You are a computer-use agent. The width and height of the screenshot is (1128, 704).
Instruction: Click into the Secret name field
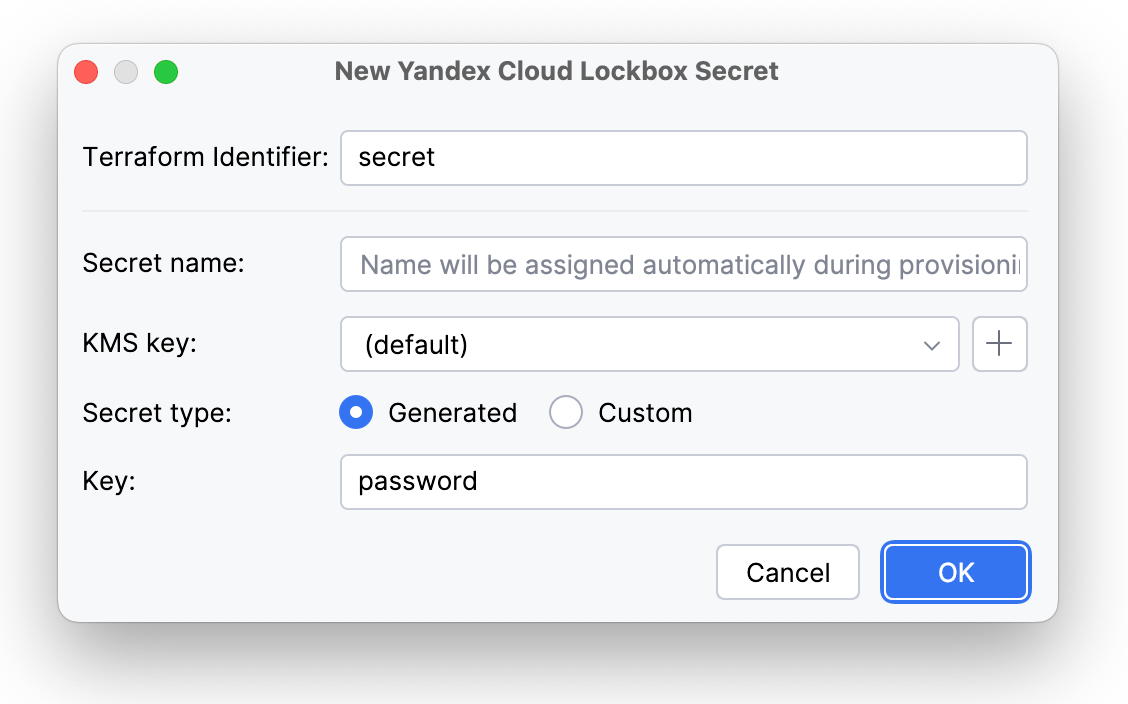683,264
